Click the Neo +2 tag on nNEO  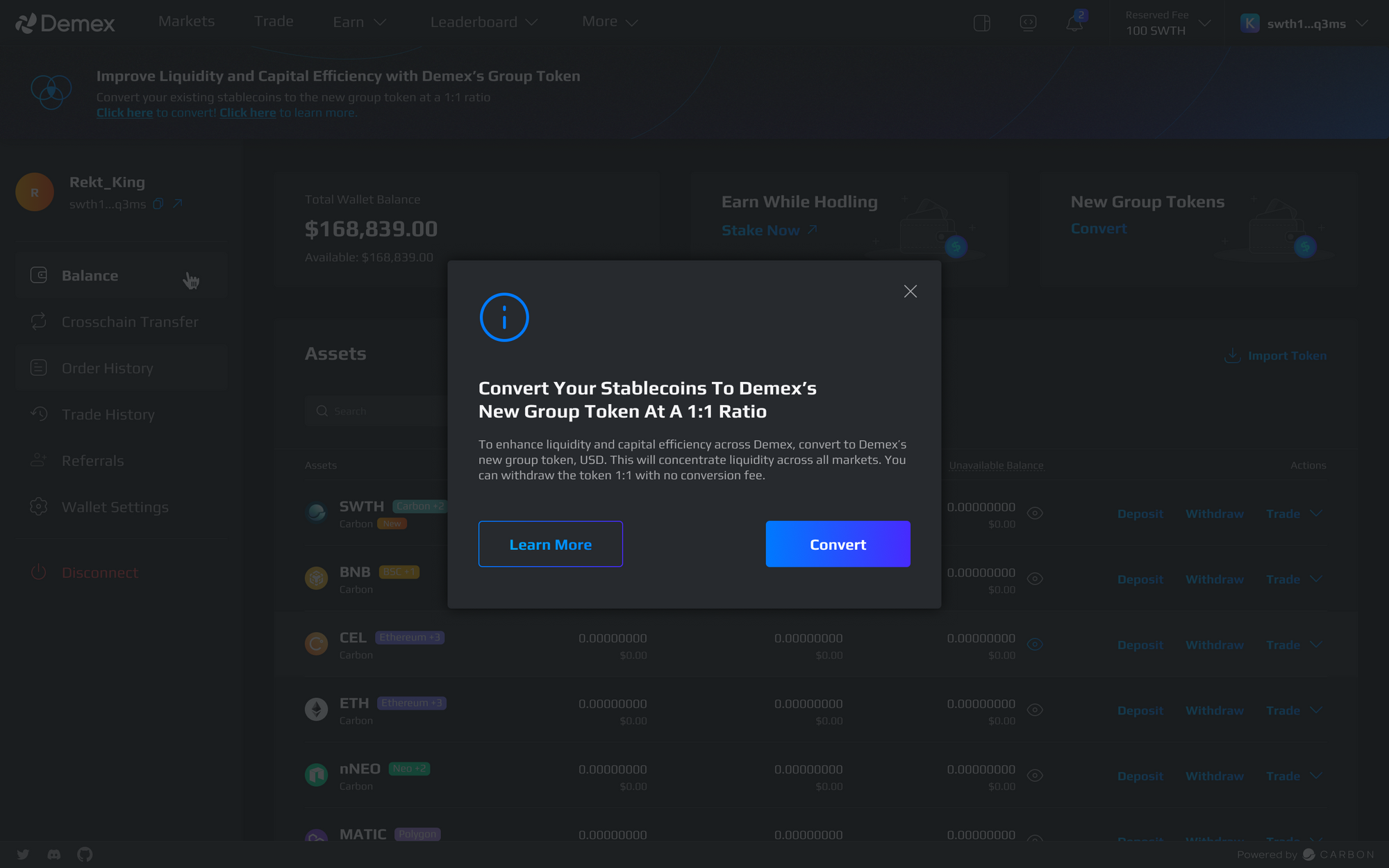[409, 769]
